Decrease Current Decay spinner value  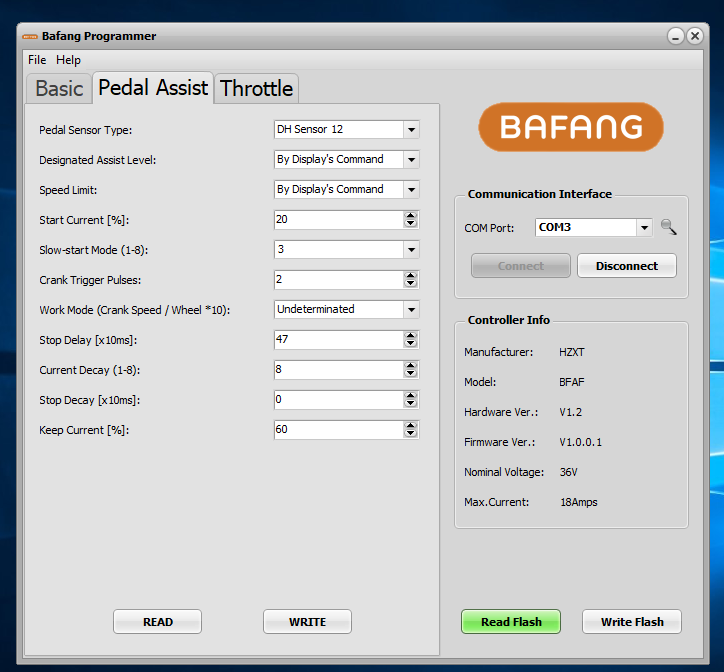410,374
